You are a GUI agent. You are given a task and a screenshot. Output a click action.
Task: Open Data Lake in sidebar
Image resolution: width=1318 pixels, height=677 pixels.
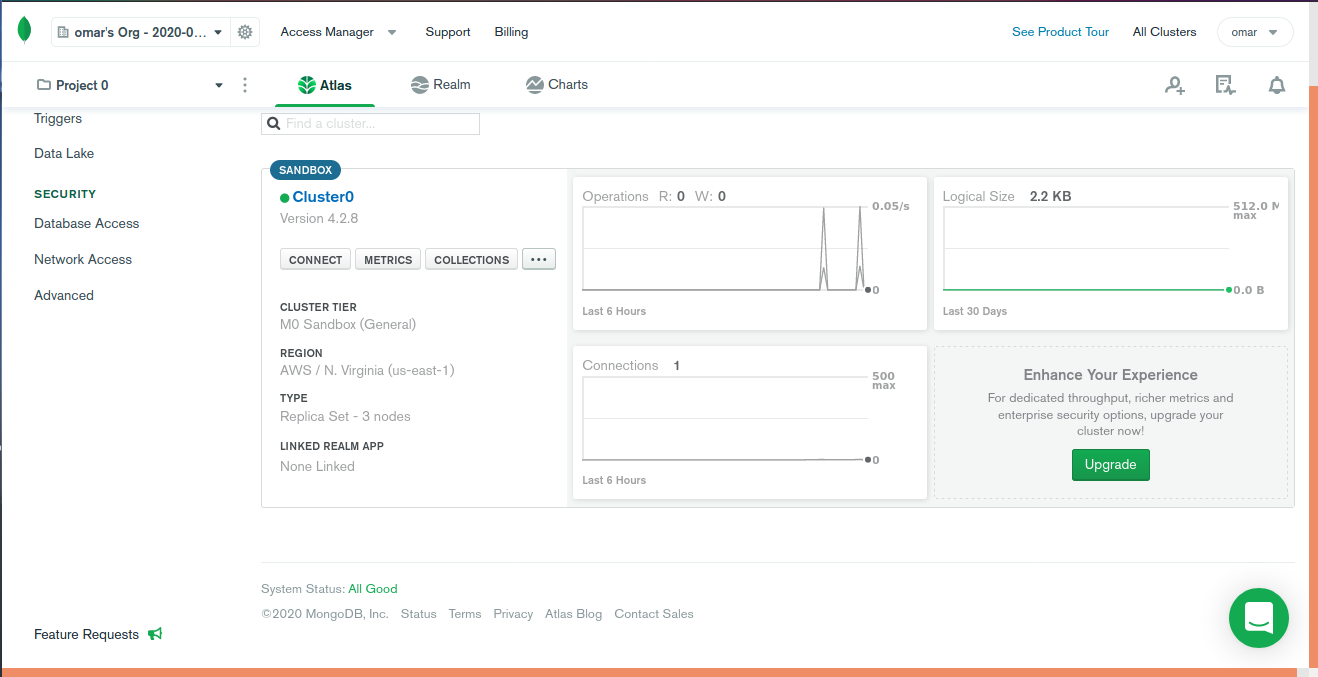tap(64, 153)
